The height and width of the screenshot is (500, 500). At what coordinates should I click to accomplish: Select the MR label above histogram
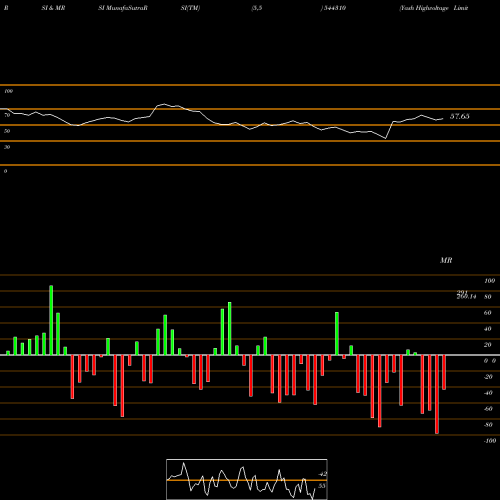click(x=446, y=260)
